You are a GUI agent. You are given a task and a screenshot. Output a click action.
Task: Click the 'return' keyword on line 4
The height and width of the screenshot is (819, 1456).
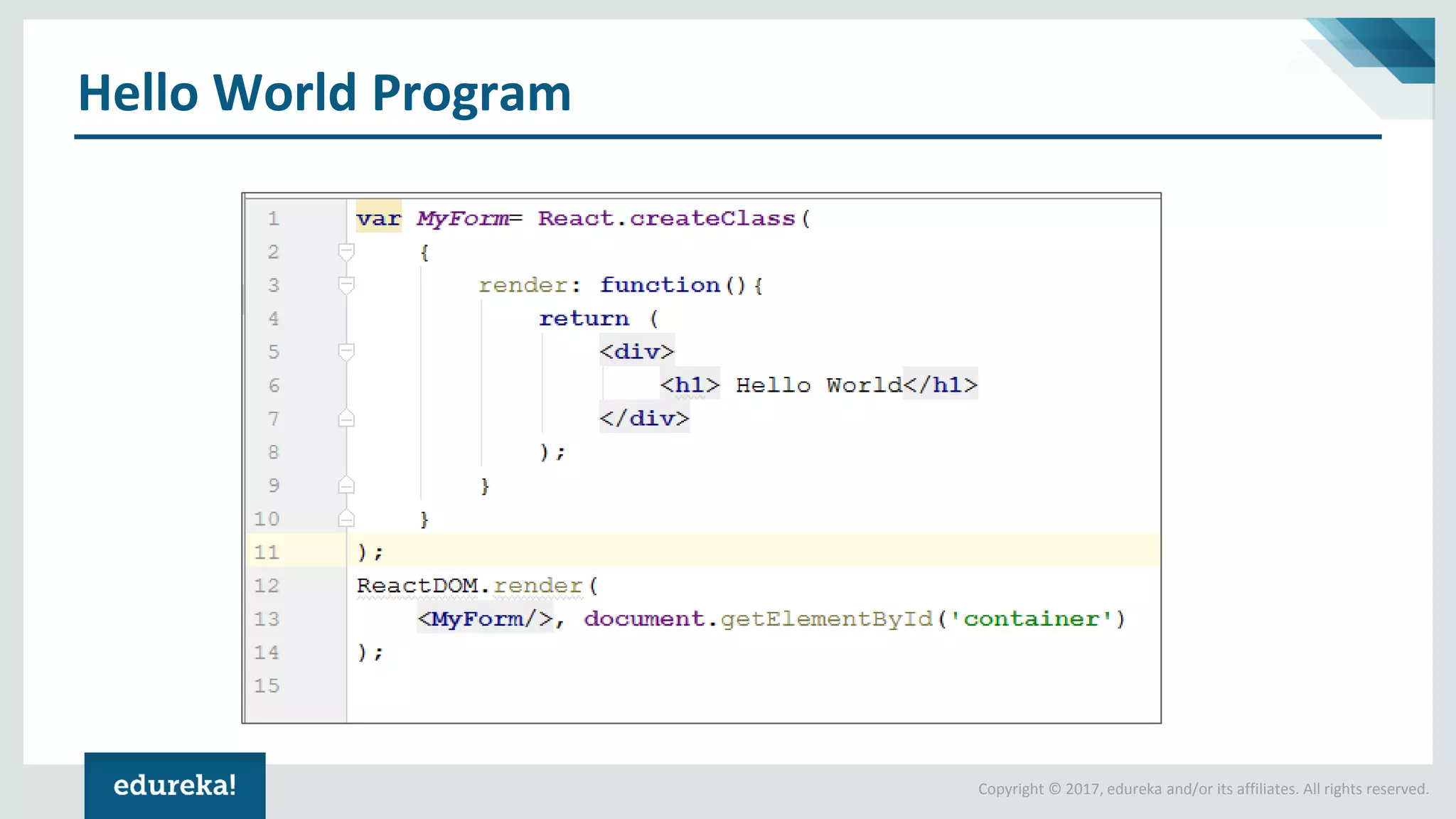pyautogui.click(x=584, y=318)
